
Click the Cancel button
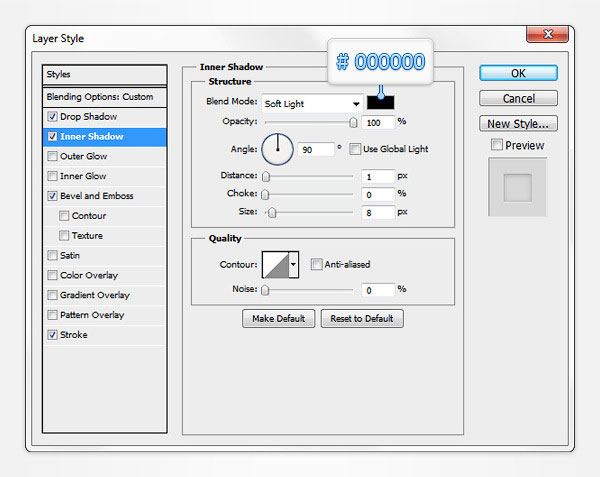518,98
